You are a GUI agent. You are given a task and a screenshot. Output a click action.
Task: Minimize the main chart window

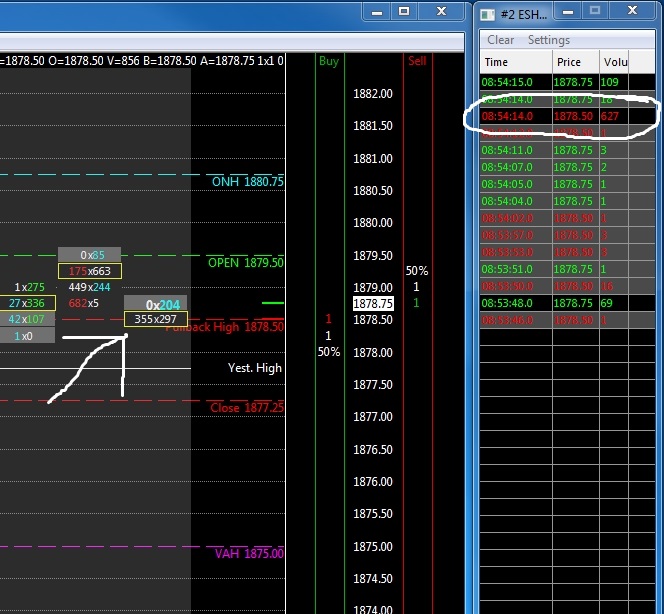tap(377, 12)
